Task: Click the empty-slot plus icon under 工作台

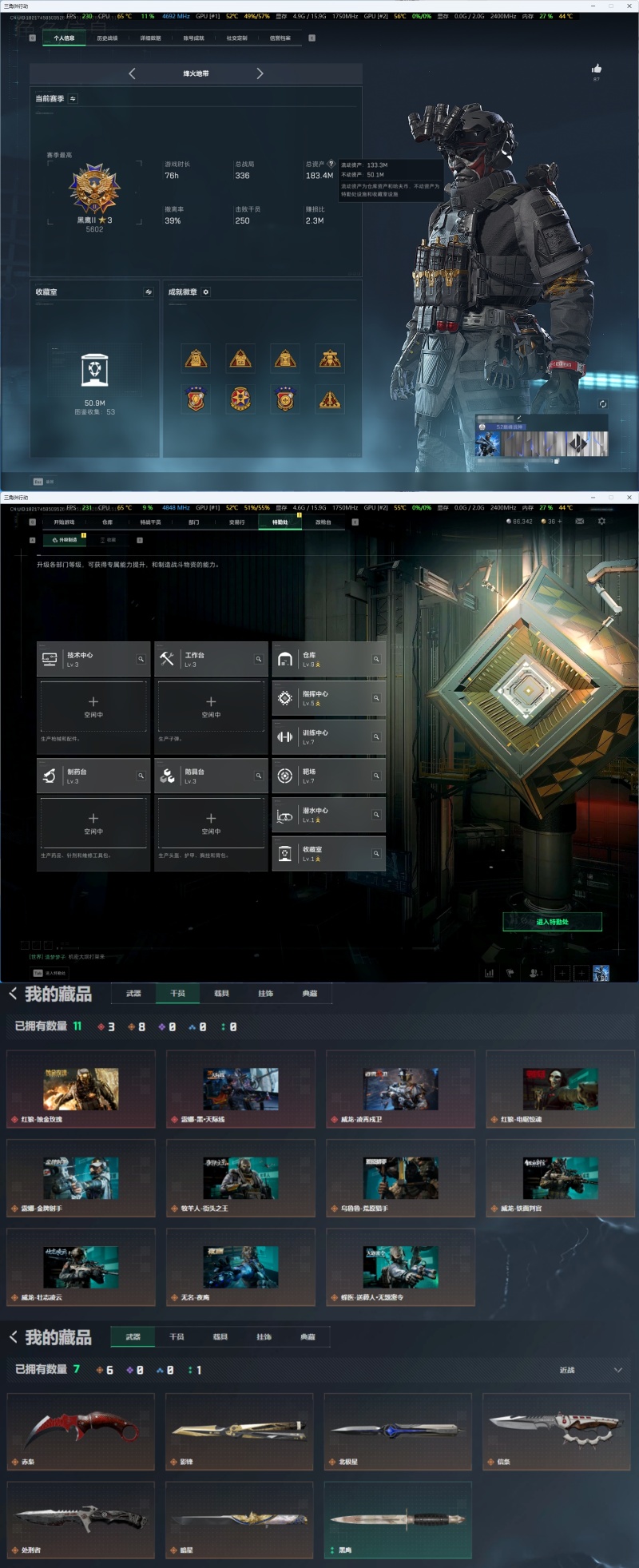Action: [x=211, y=701]
